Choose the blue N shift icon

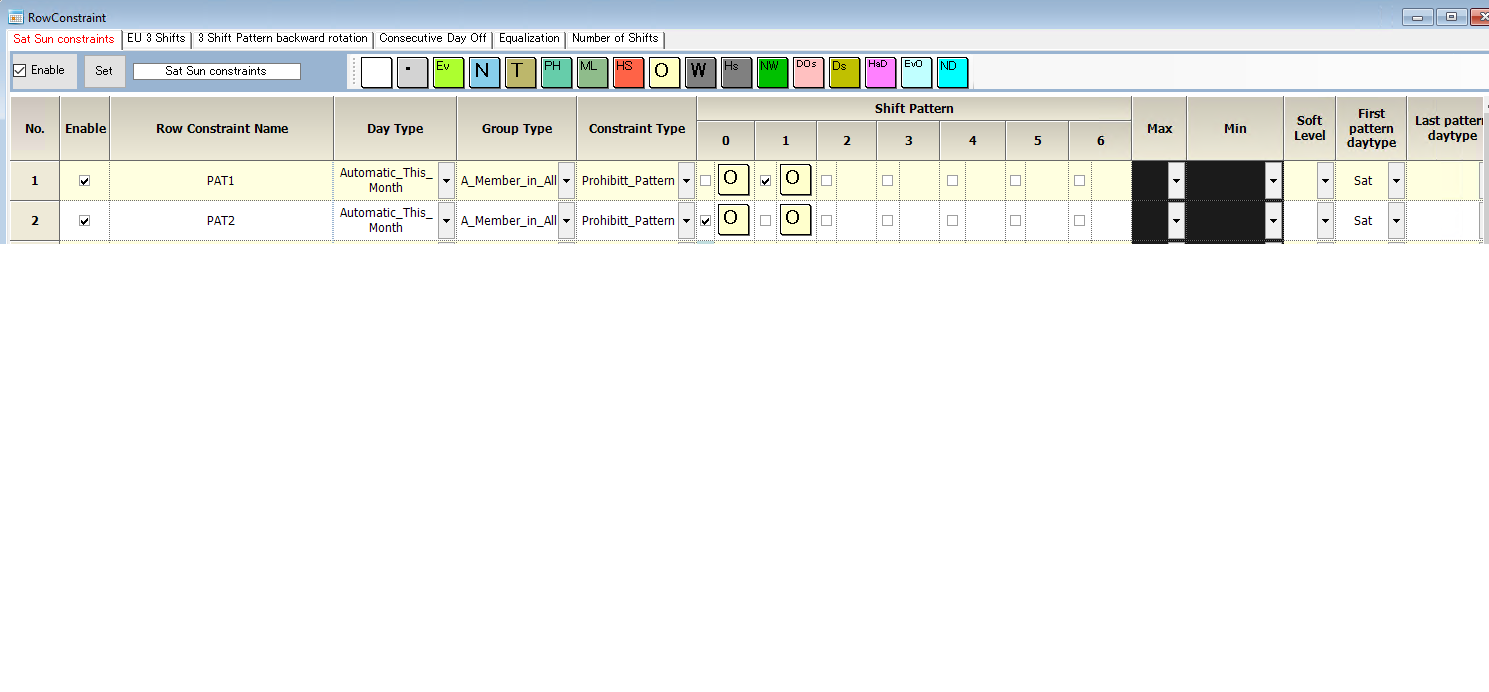[485, 73]
